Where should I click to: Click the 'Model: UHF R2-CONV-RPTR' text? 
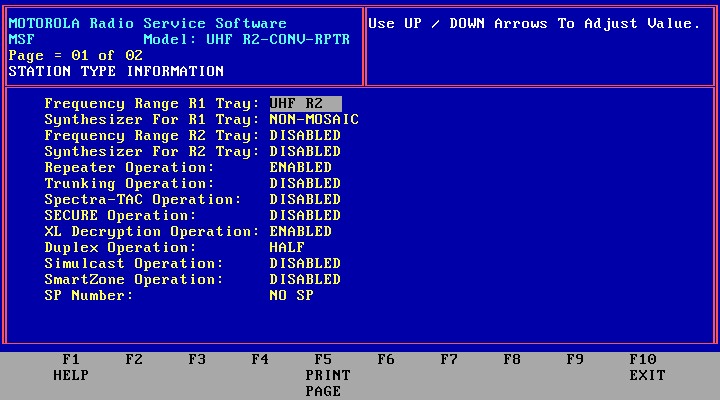(247, 39)
